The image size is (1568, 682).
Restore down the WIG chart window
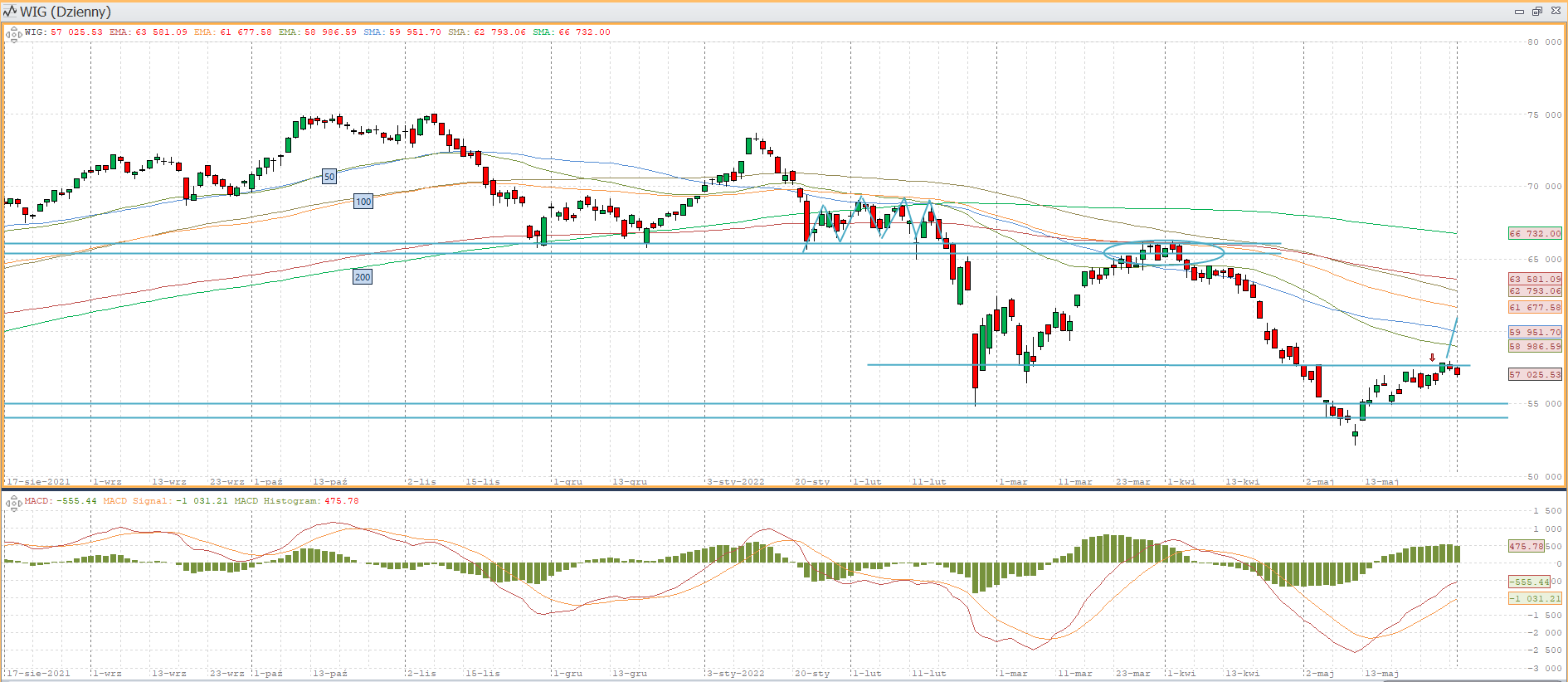(x=1536, y=12)
